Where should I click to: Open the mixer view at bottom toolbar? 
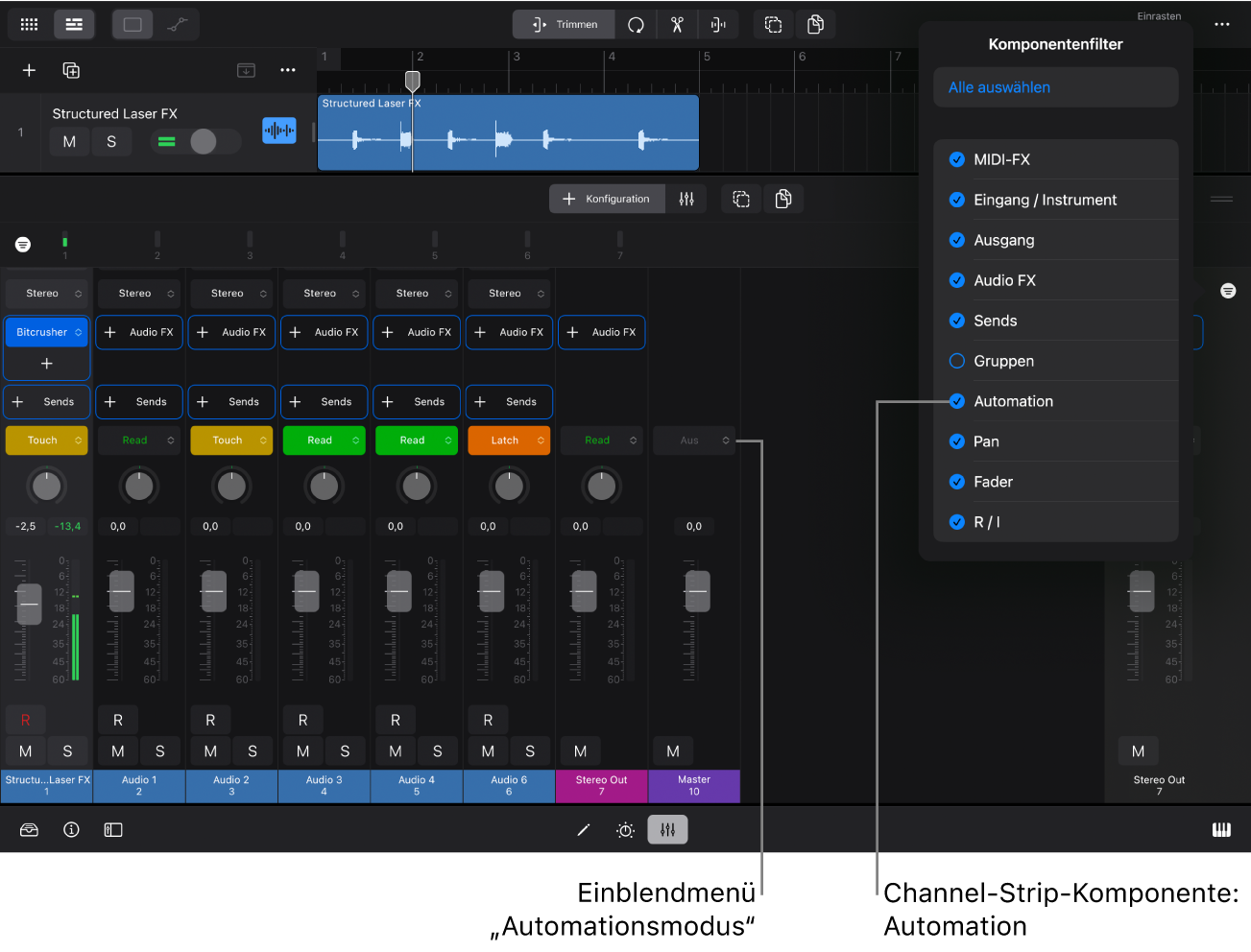667,830
